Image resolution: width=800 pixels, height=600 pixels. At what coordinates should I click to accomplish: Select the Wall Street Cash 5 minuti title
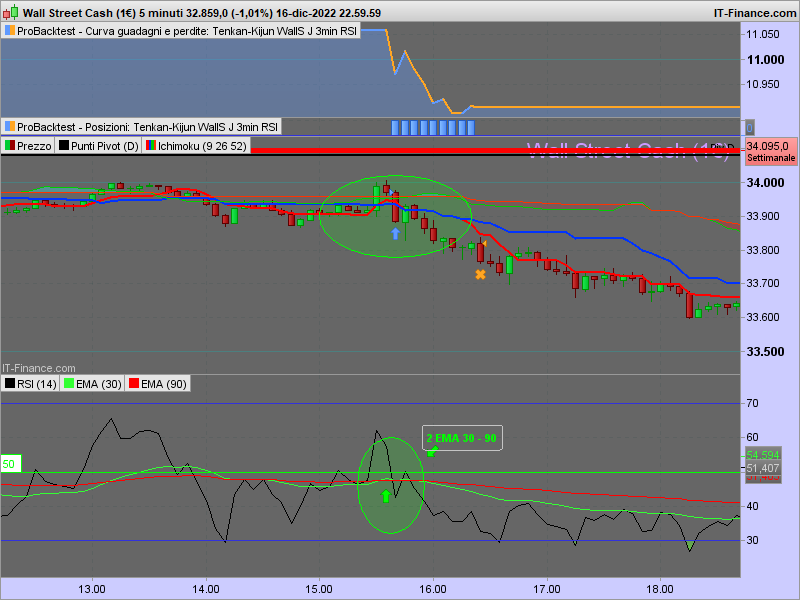(x=202, y=13)
